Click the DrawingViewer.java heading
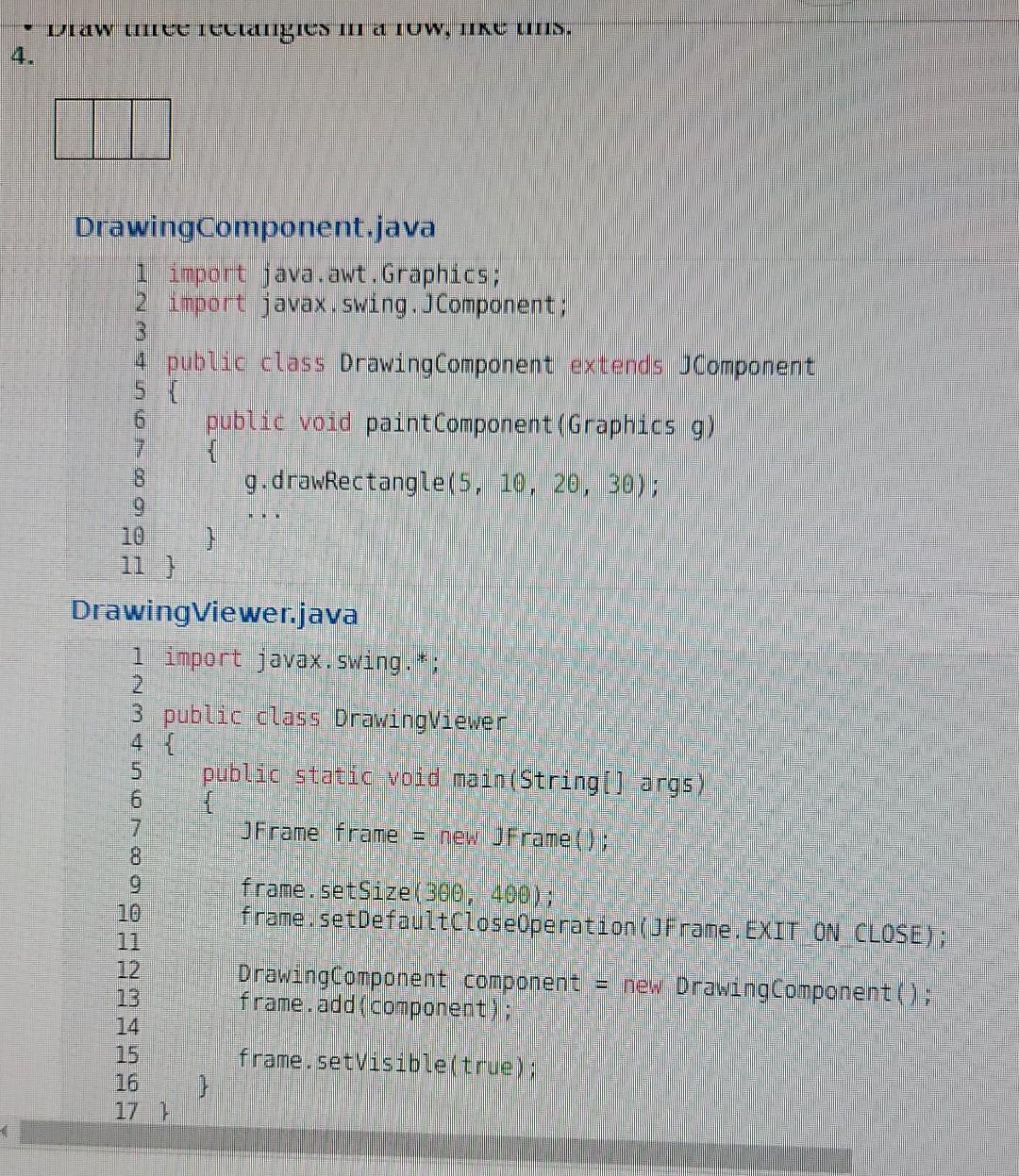1019x1176 pixels. click(x=212, y=613)
